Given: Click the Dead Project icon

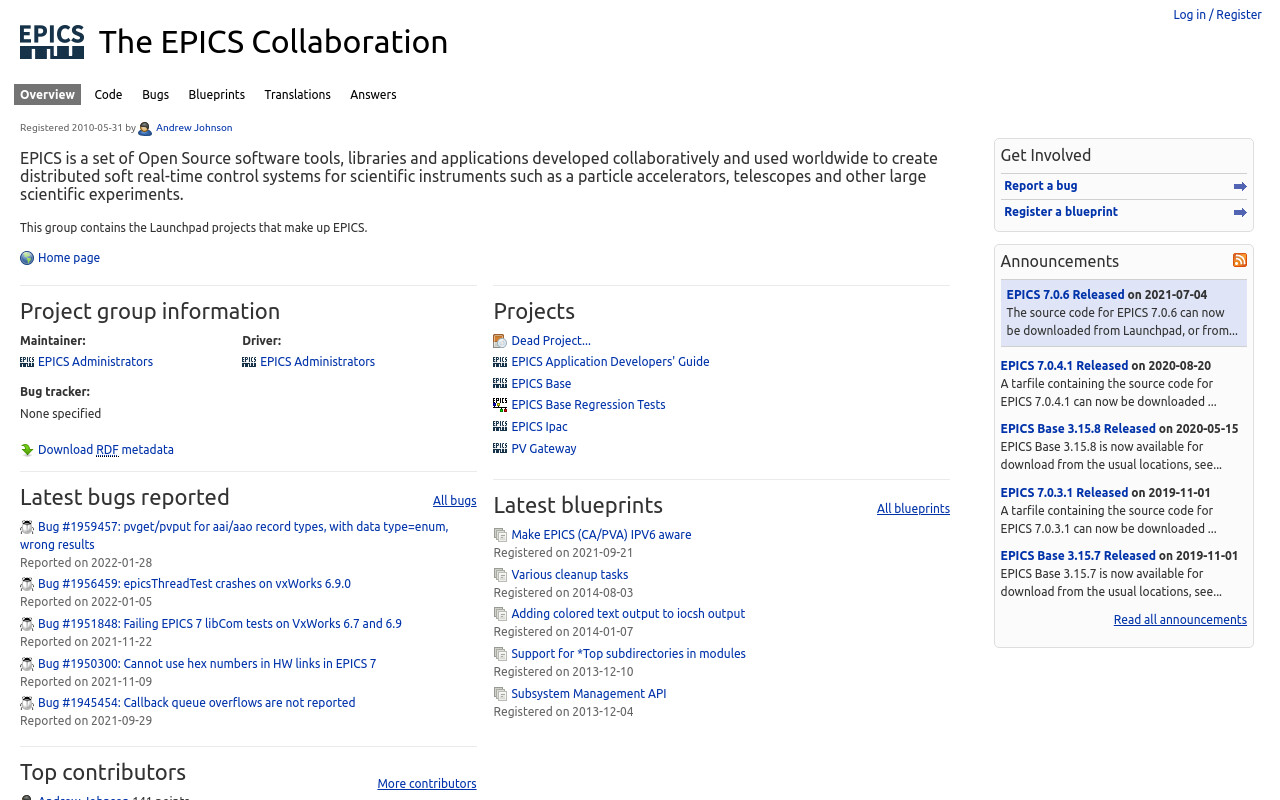Looking at the screenshot, I should [500, 341].
